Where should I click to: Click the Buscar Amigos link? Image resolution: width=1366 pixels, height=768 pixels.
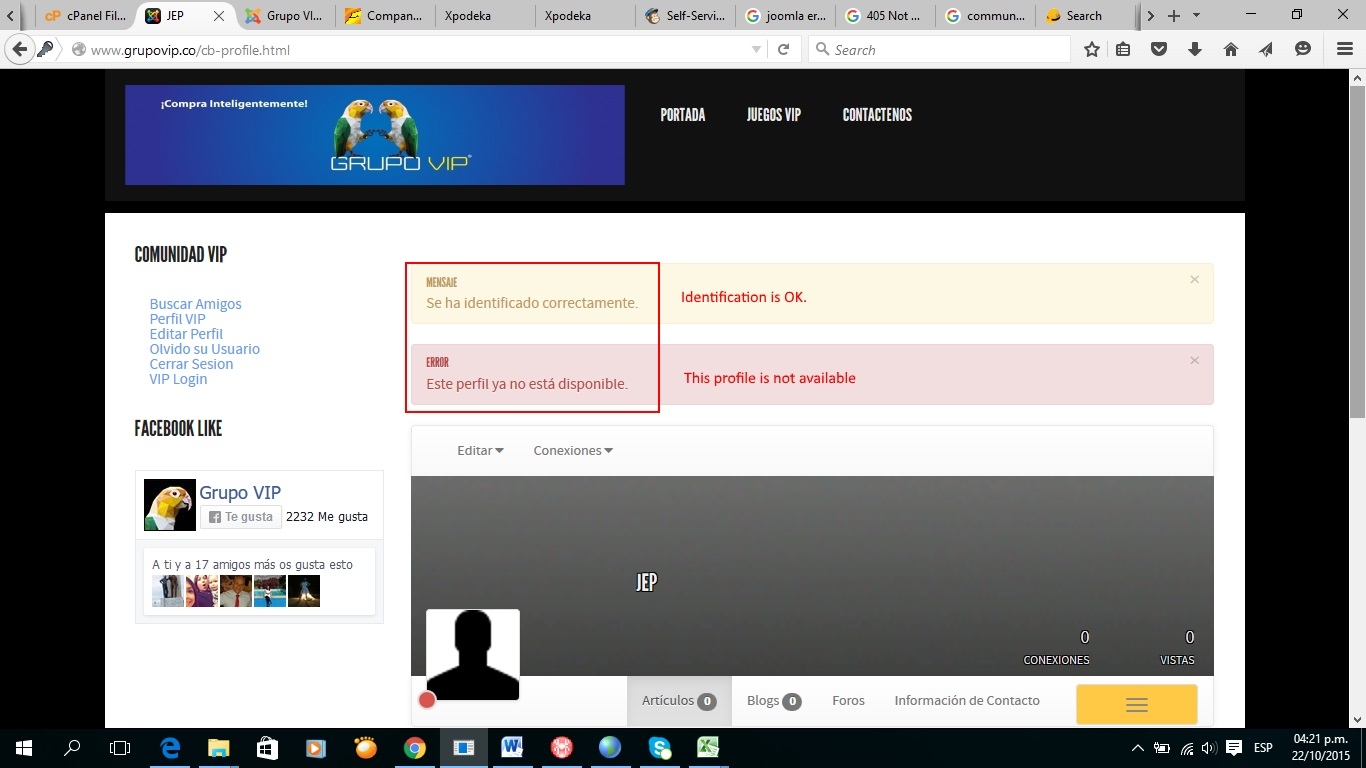coord(195,304)
